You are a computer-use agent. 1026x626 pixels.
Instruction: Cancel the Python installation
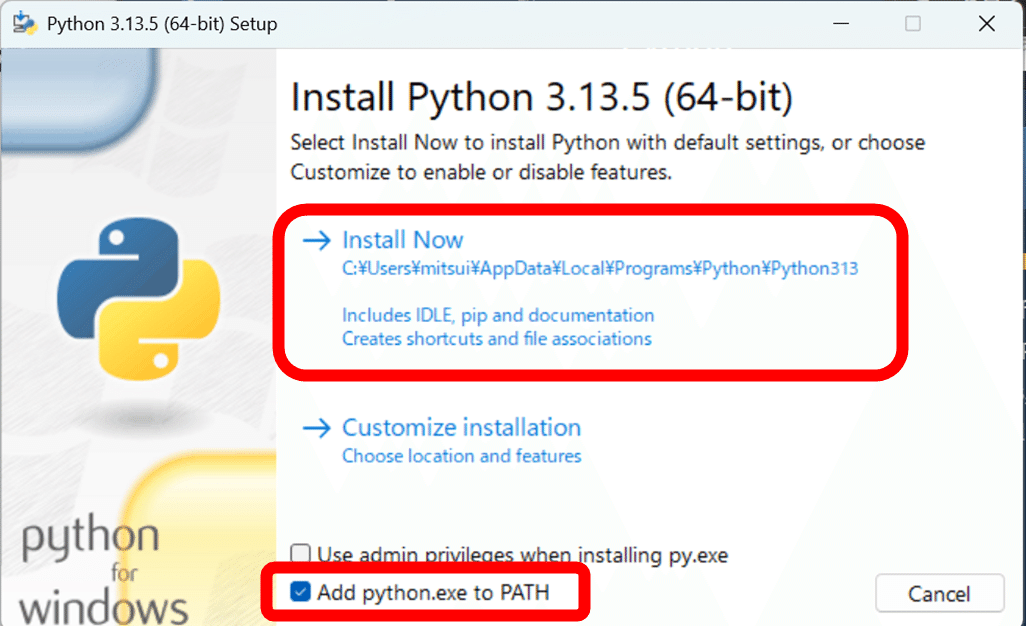click(939, 592)
